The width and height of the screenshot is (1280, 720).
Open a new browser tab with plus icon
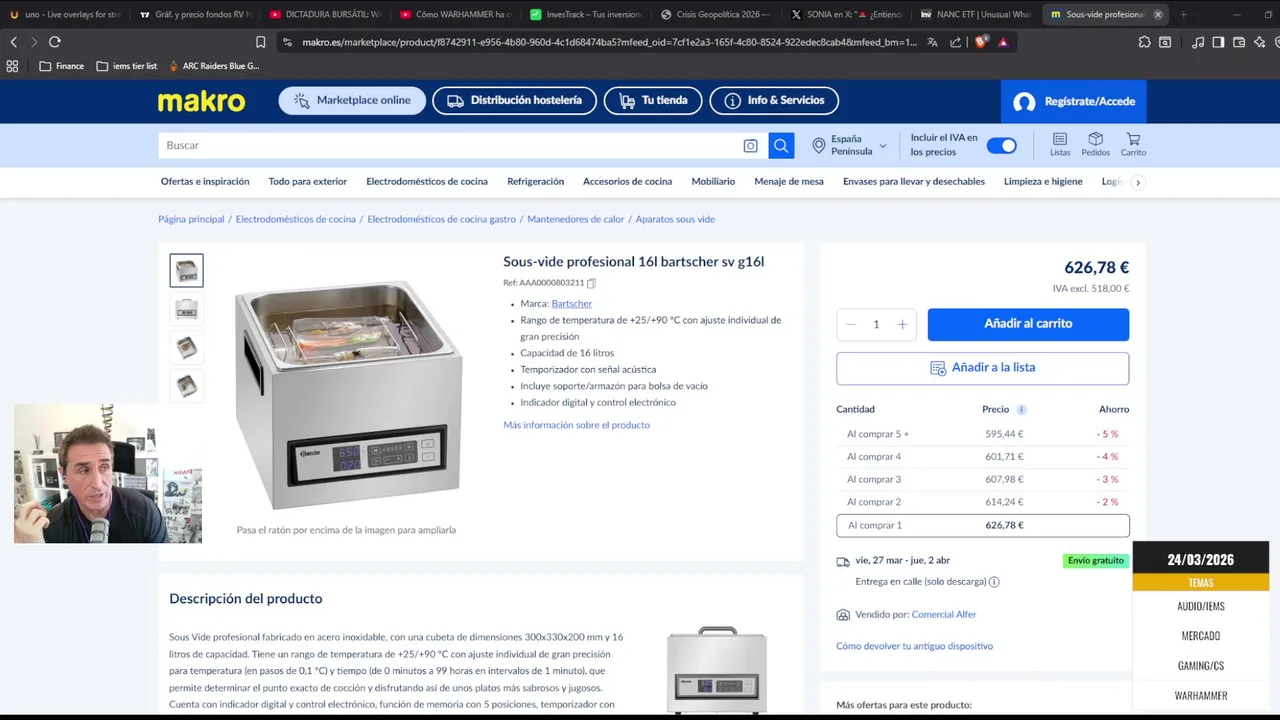pos(1183,14)
